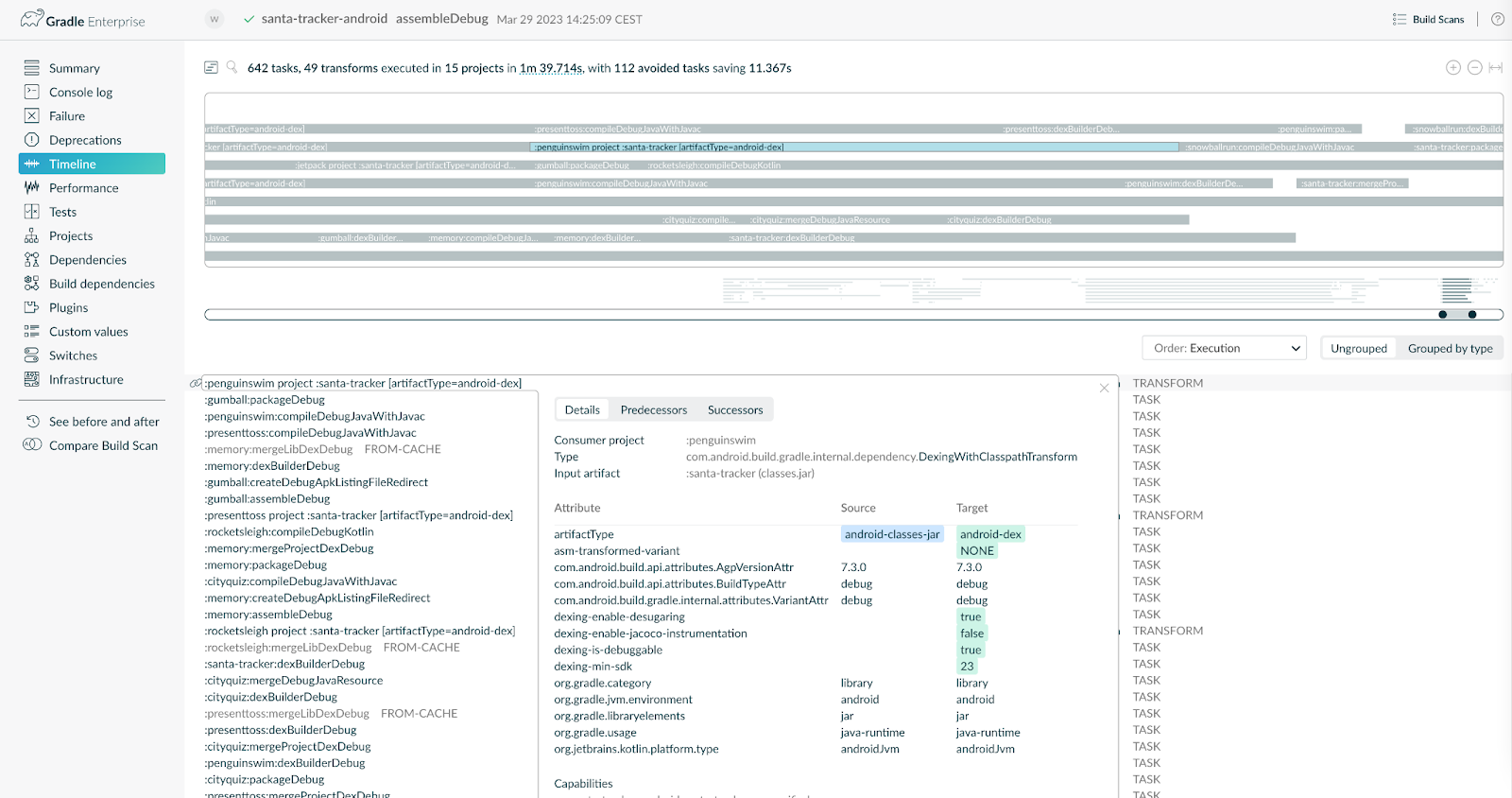Click the Failure X icon

tap(32, 115)
